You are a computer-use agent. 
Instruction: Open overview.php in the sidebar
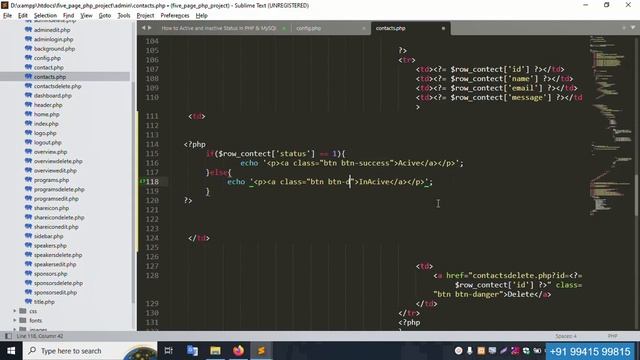tap(50, 152)
